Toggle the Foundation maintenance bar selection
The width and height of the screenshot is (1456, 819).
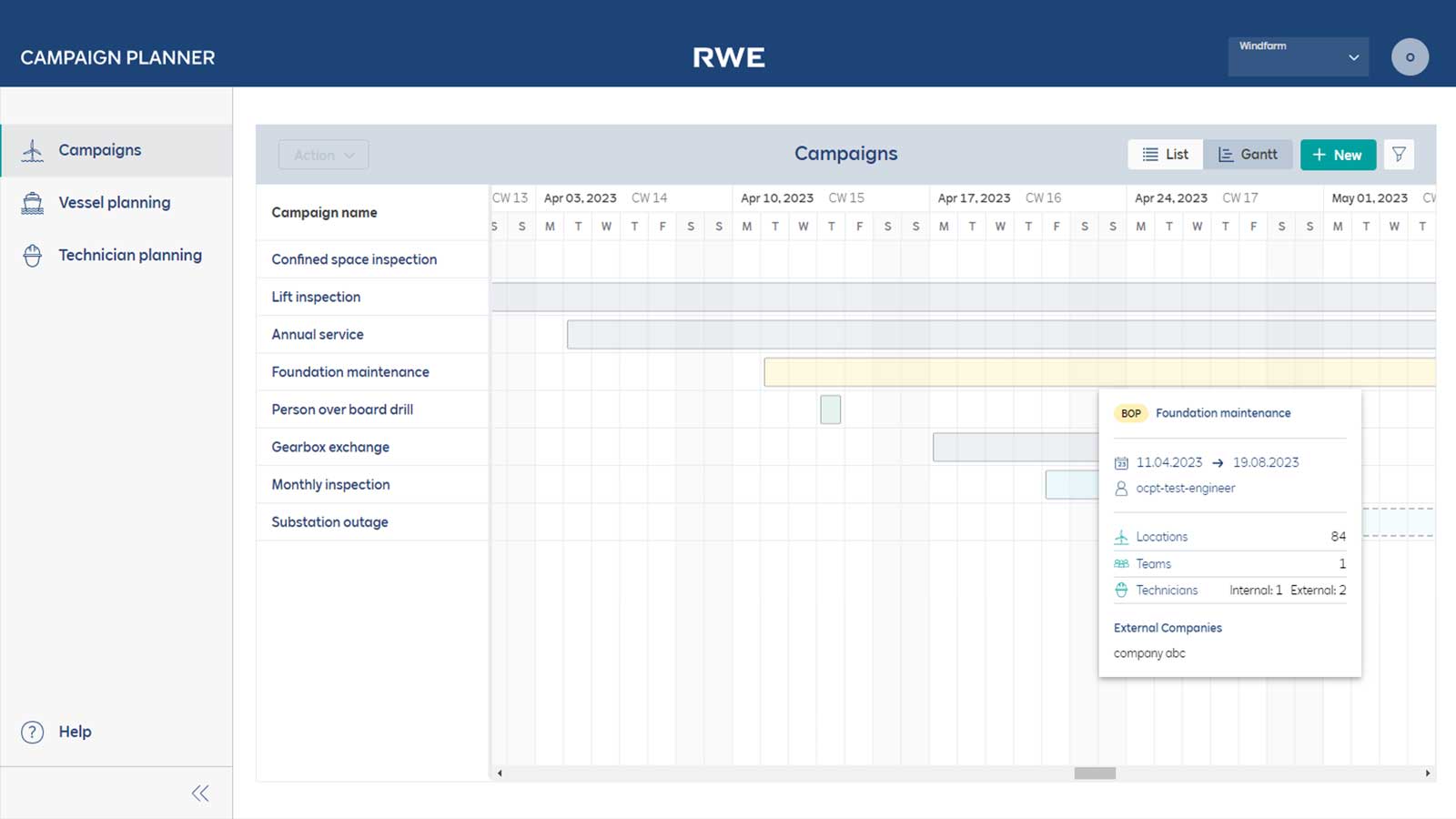click(x=910, y=371)
